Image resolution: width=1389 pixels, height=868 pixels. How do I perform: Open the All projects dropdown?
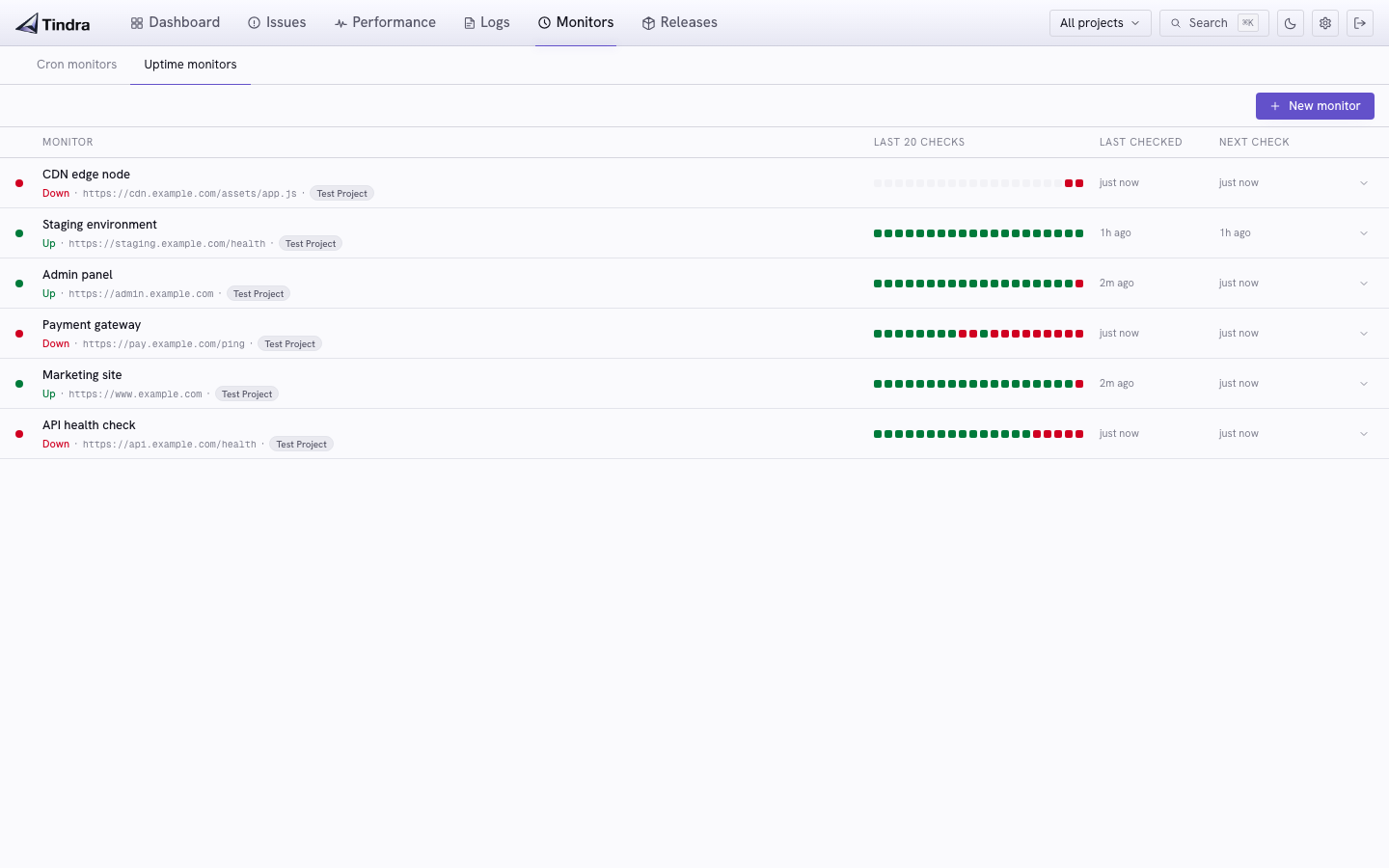[1100, 23]
